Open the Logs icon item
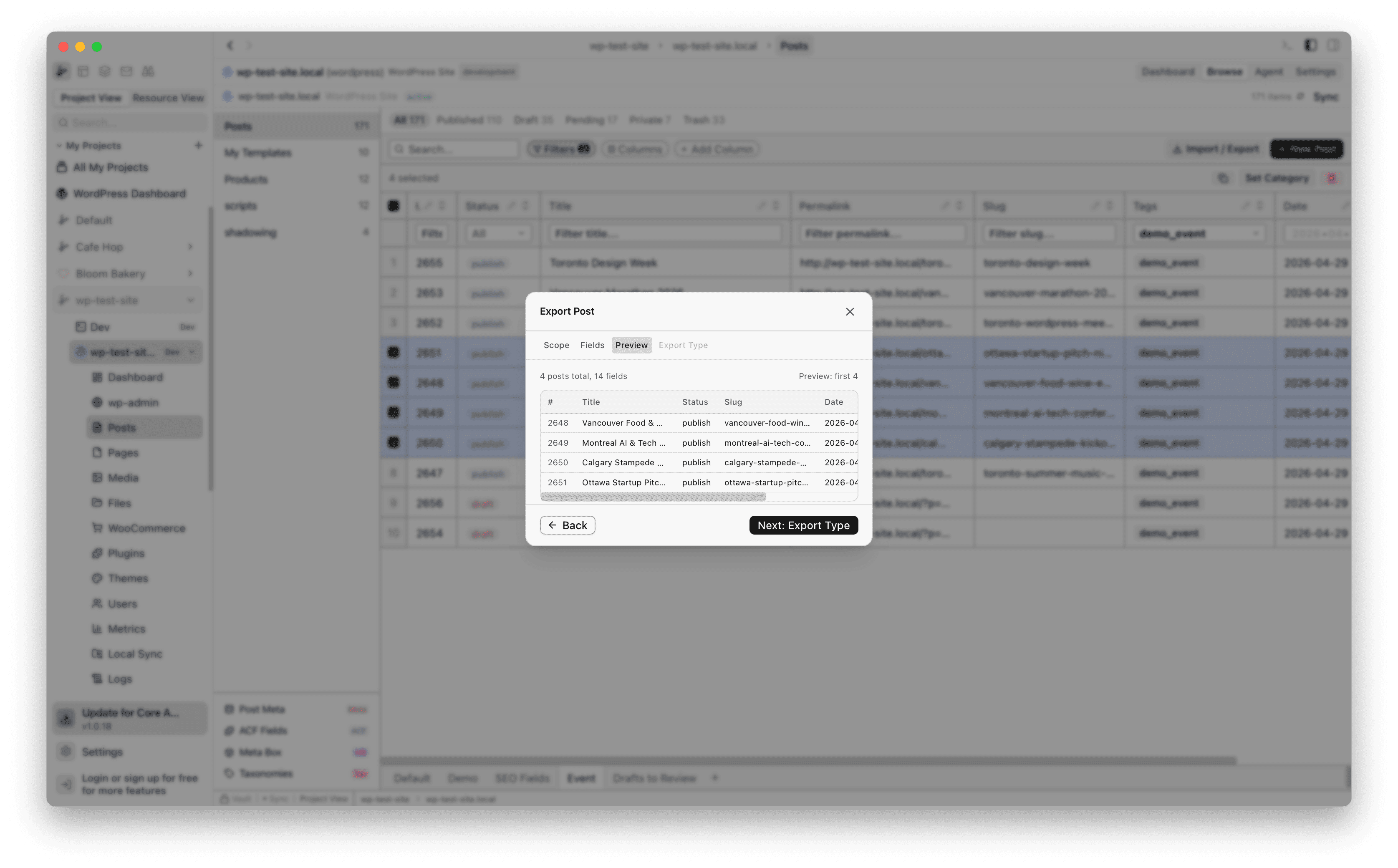The width and height of the screenshot is (1398, 868). coord(97,679)
